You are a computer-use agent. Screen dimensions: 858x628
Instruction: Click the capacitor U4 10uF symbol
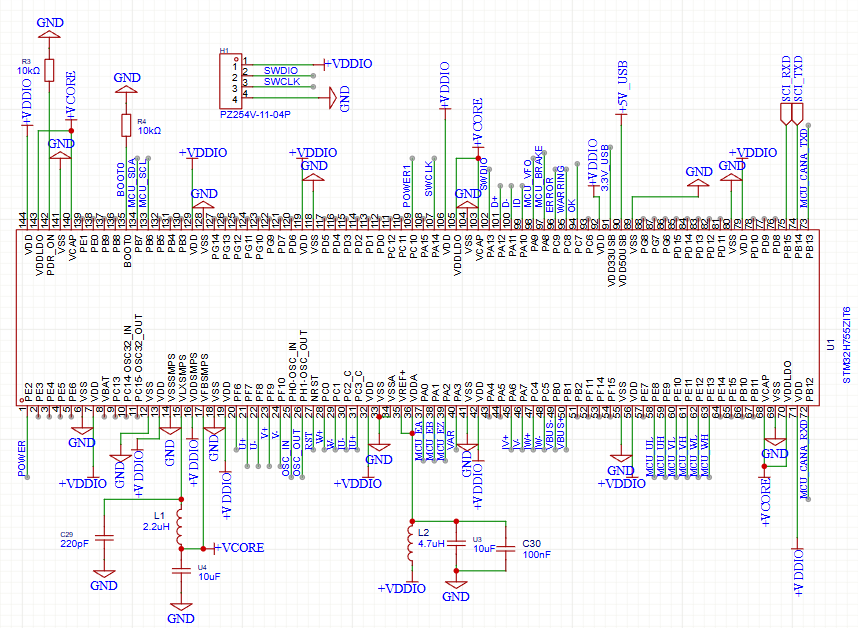point(181,572)
